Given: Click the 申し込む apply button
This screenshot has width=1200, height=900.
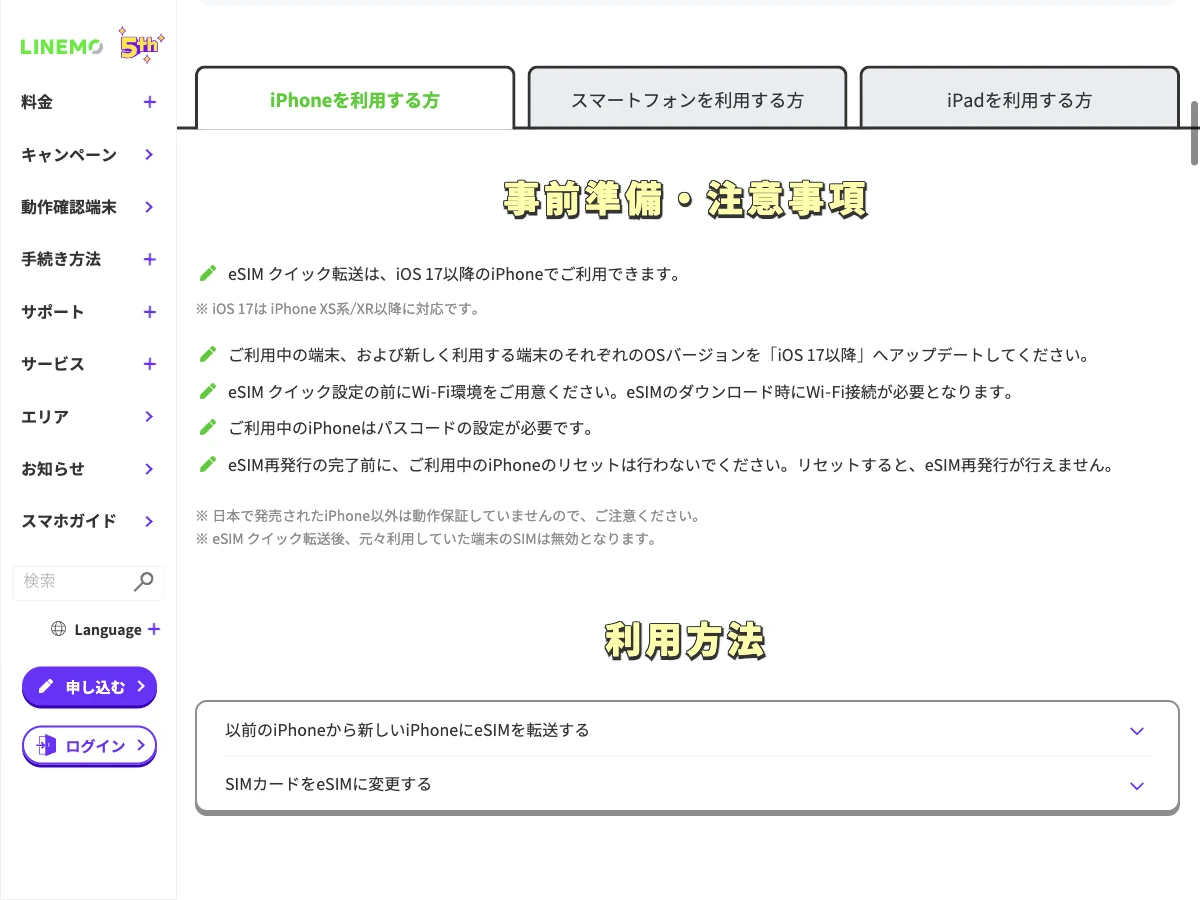Looking at the screenshot, I should [x=89, y=687].
